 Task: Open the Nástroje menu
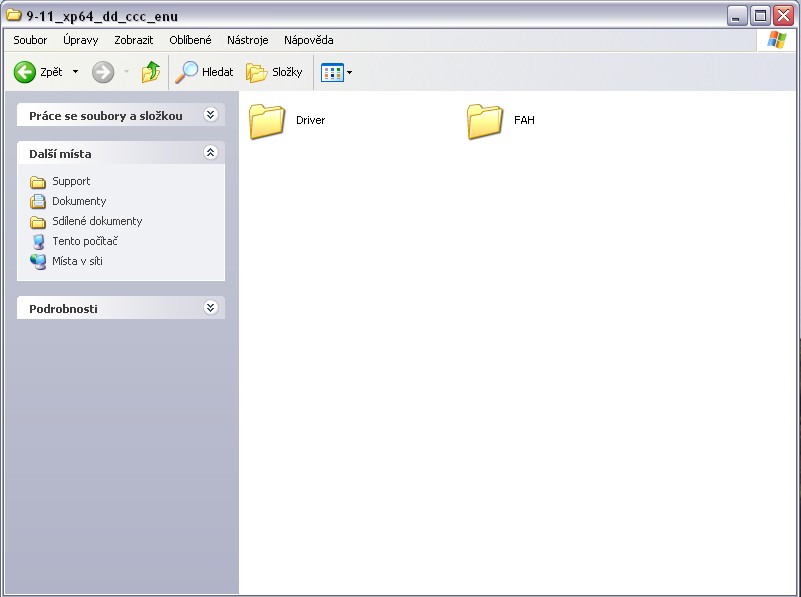(247, 40)
